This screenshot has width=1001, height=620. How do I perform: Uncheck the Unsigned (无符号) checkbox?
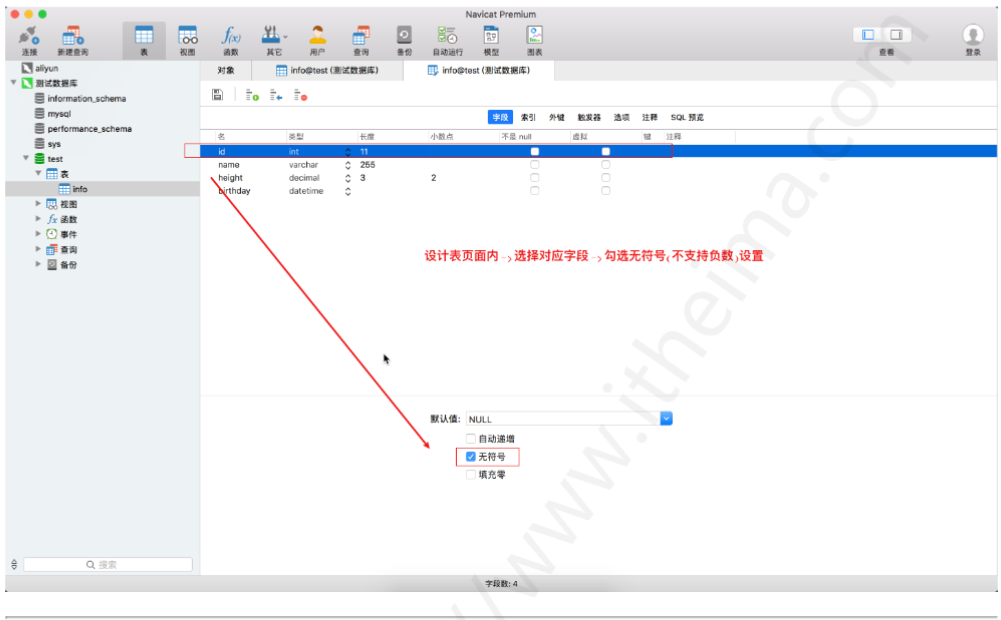coord(470,457)
